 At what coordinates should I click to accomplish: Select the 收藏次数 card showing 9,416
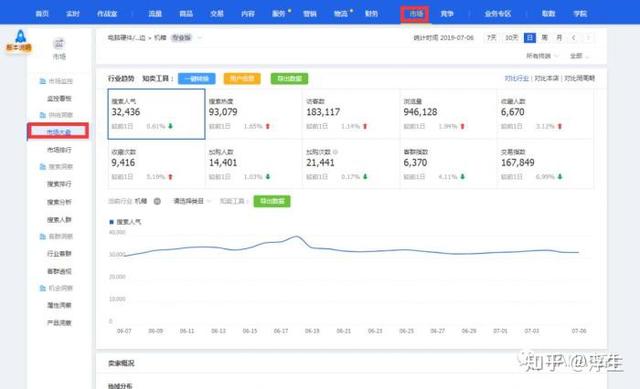point(156,164)
